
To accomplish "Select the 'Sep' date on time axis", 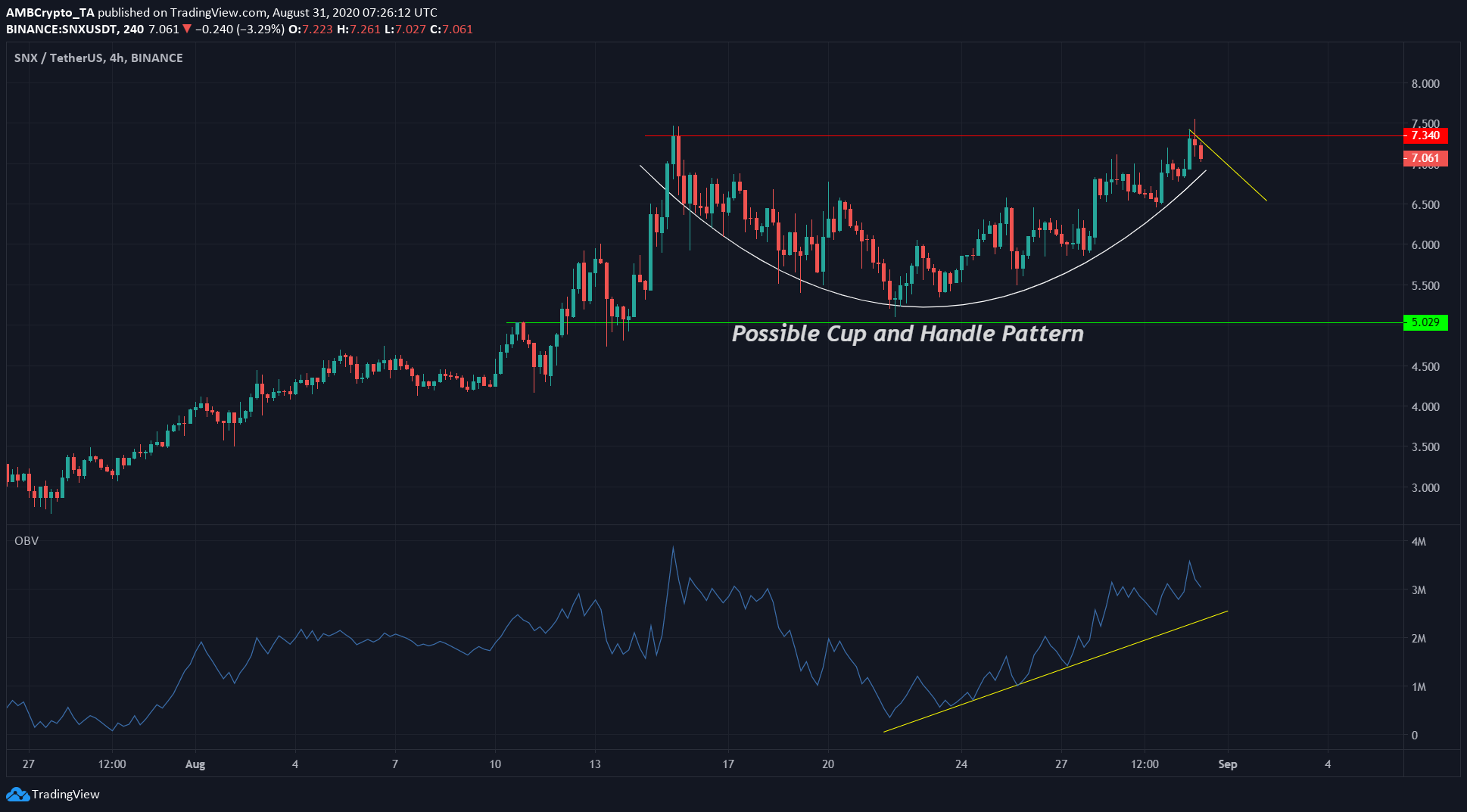I will (1227, 764).
